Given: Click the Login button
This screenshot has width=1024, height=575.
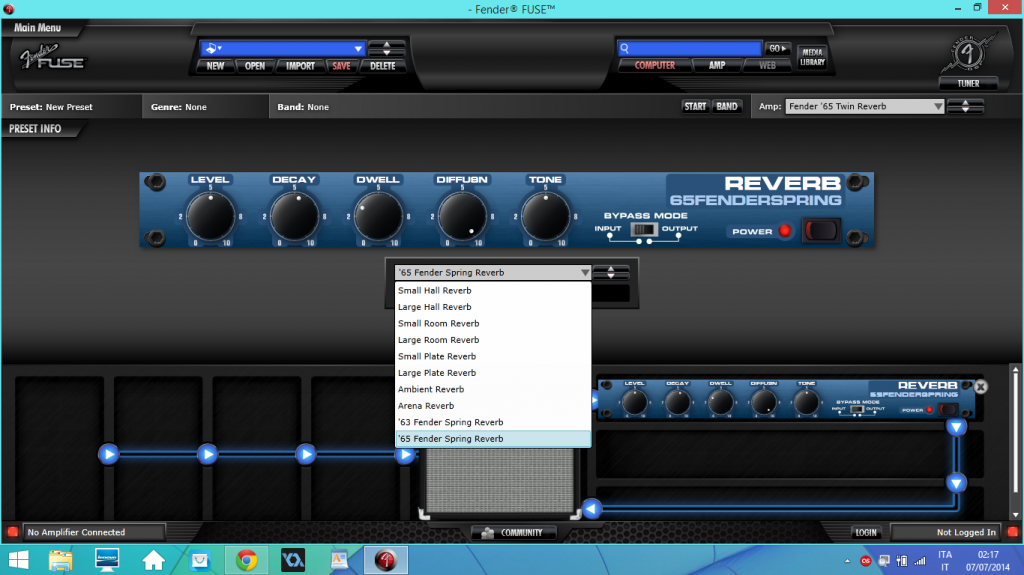Looking at the screenshot, I should [866, 533].
